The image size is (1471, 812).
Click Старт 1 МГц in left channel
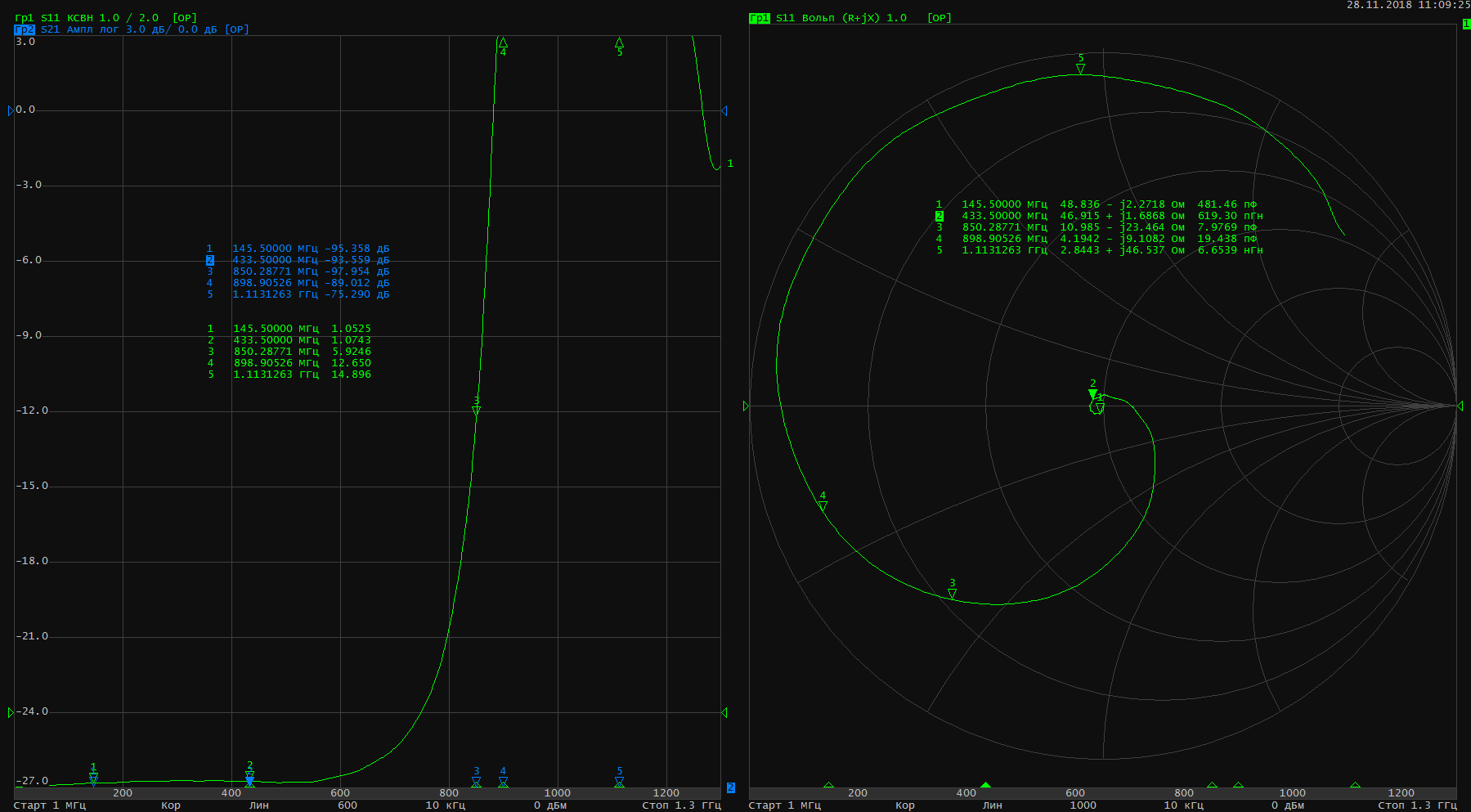[50, 805]
